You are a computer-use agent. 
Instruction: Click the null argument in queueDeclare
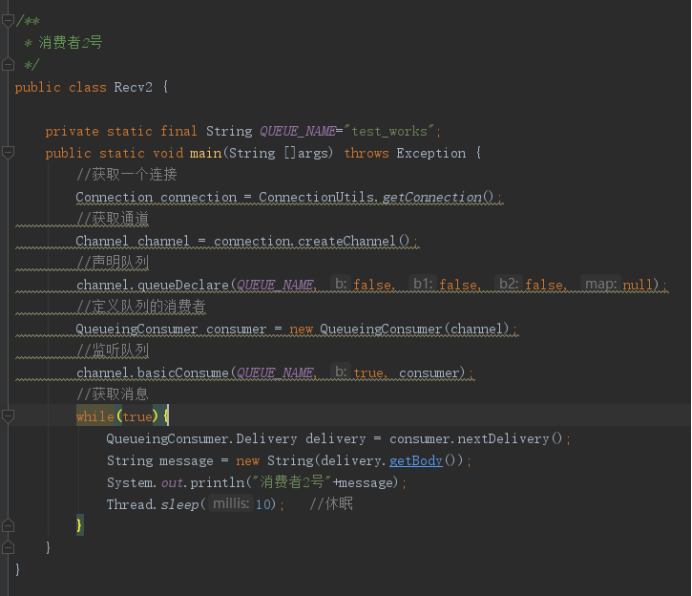coord(637,285)
